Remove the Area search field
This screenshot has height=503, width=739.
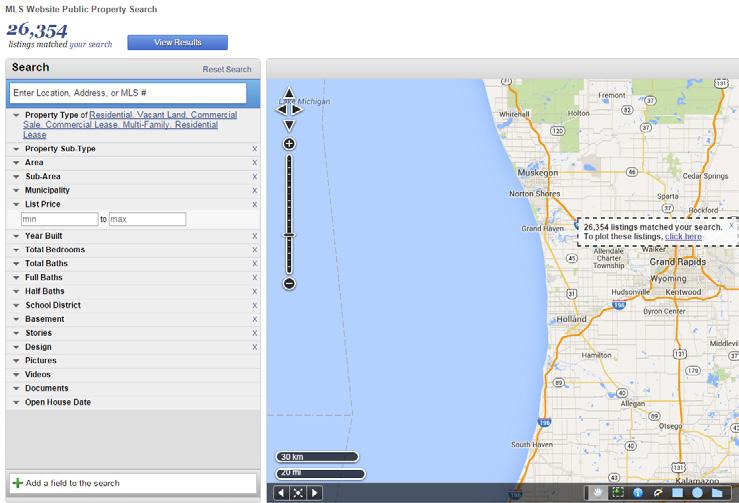(255, 163)
